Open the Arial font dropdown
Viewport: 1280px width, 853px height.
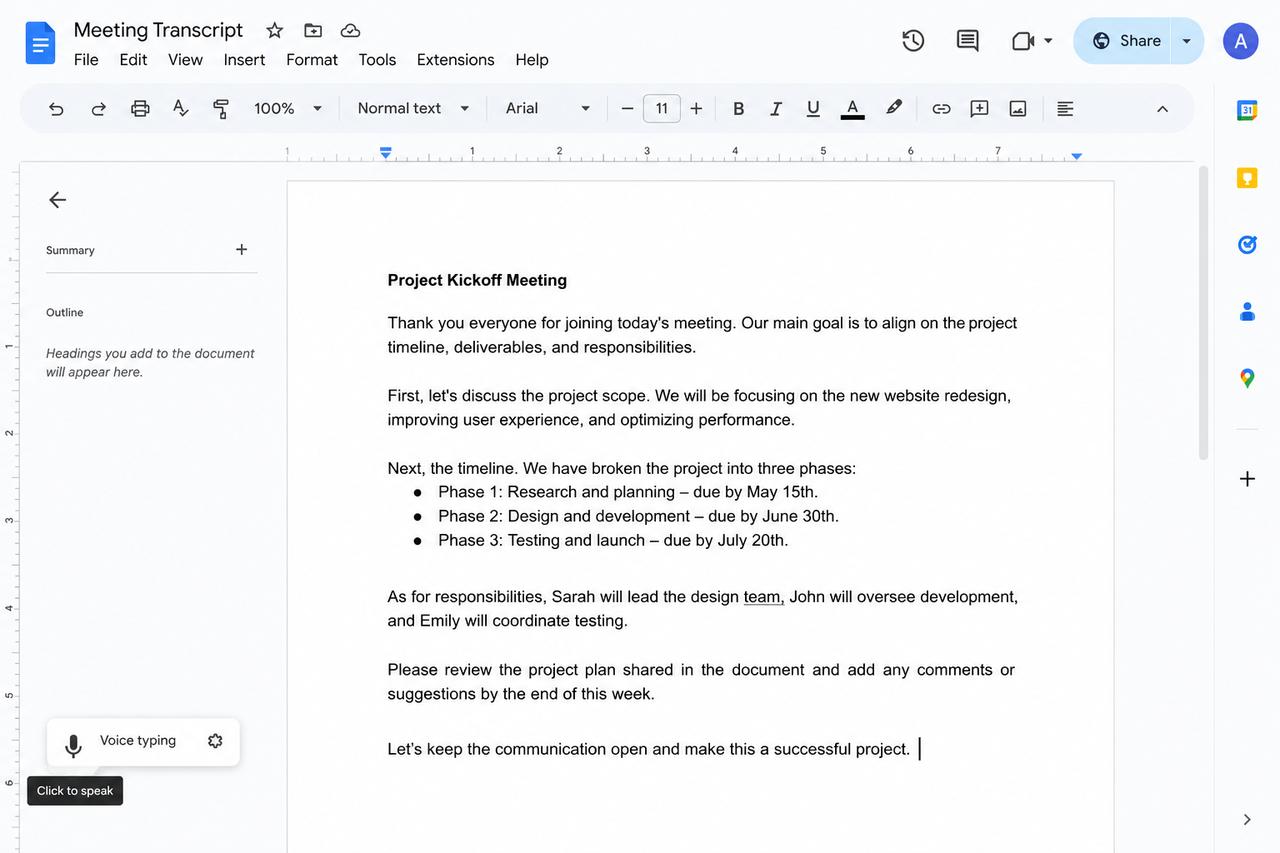click(x=548, y=108)
